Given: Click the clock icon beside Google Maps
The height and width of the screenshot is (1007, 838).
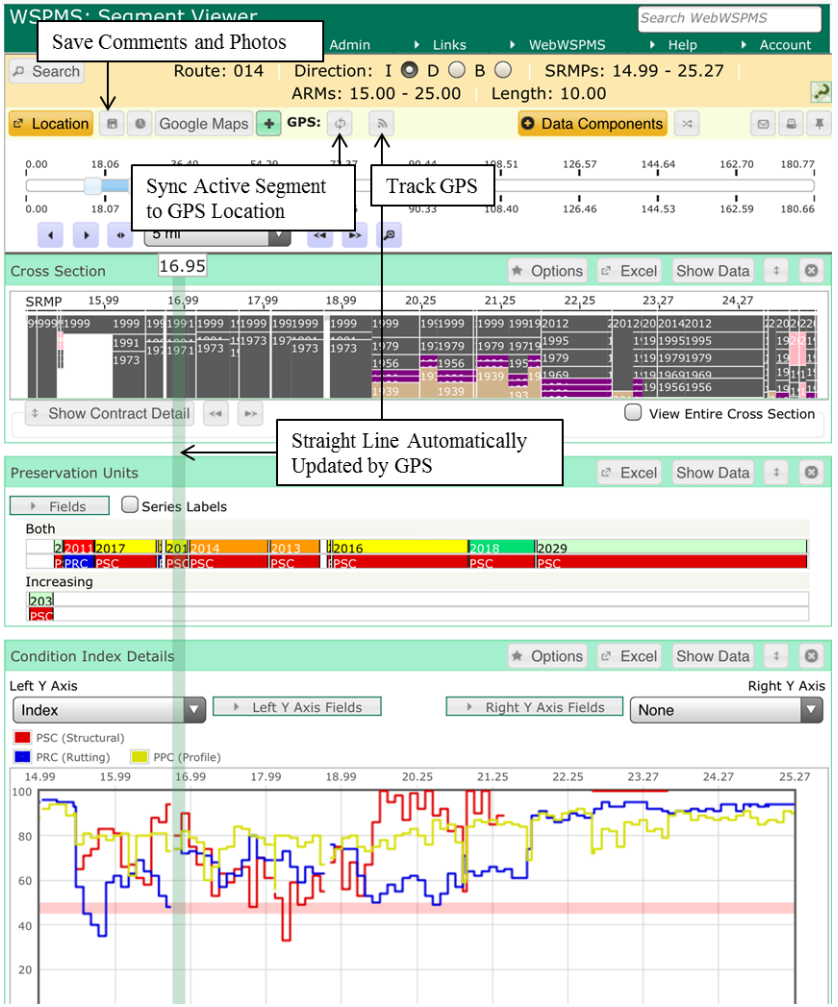Looking at the screenshot, I should coord(139,124).
